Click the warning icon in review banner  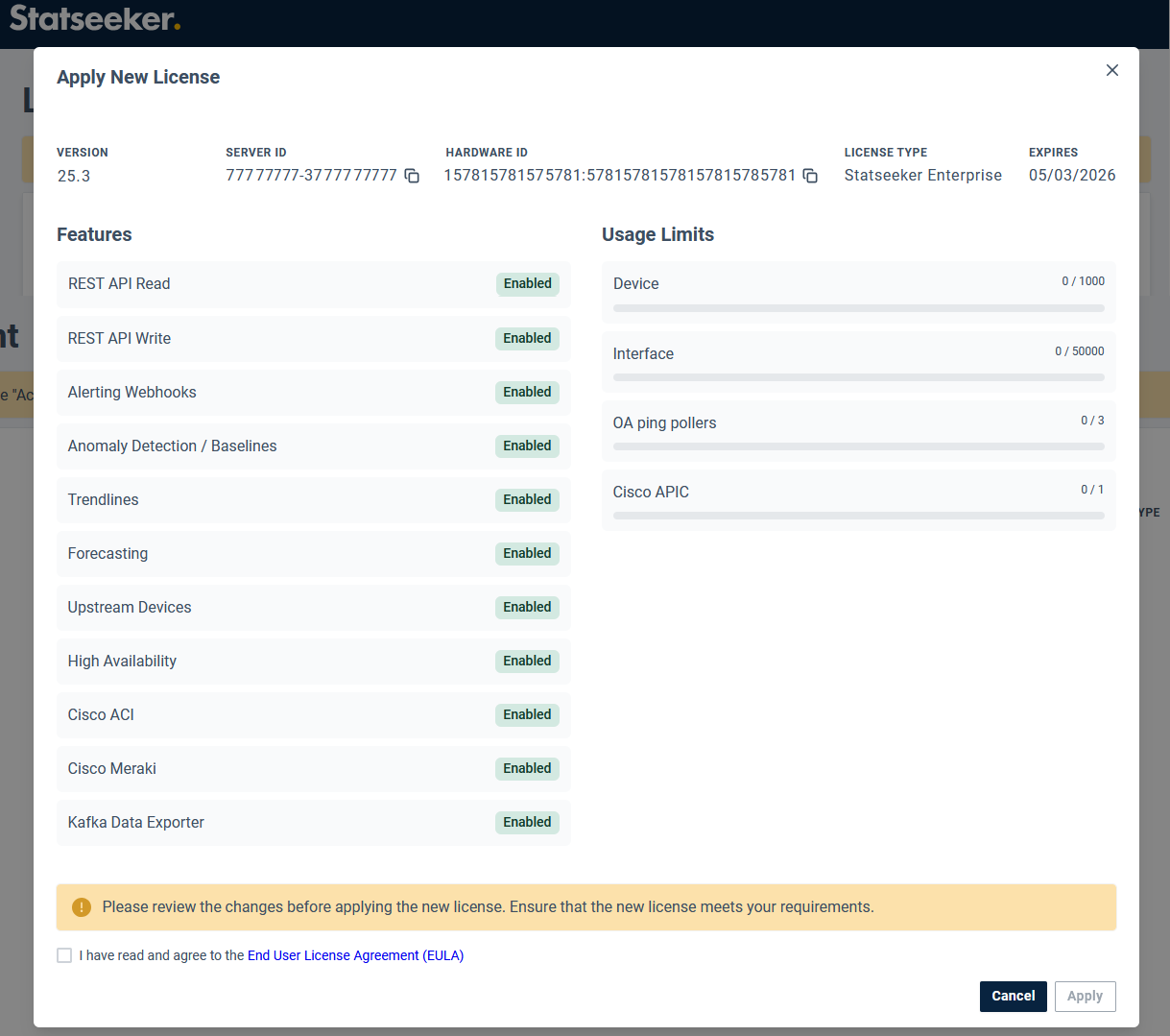click(x=82, y=907)
